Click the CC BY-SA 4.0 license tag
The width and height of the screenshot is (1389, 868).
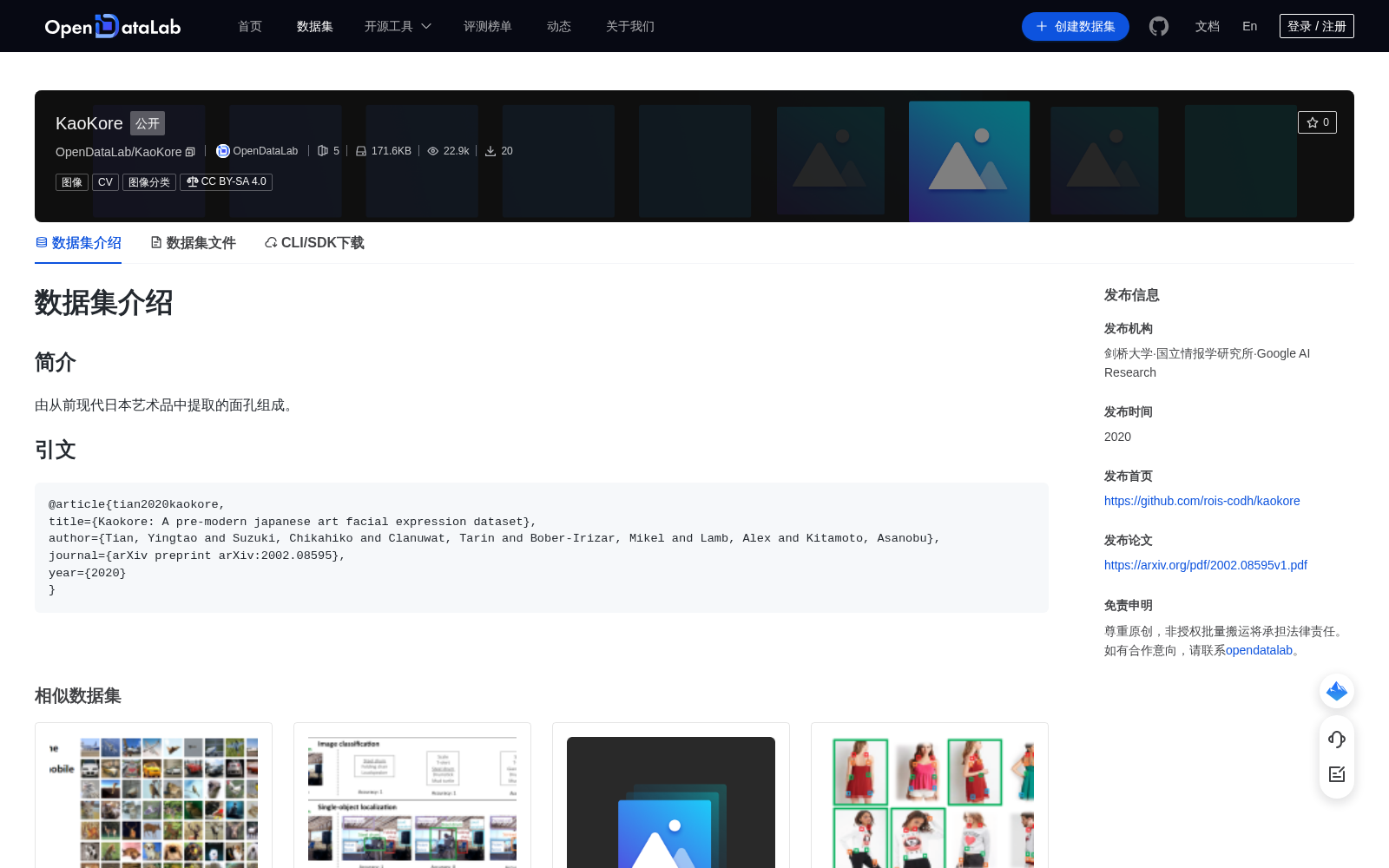227,182
